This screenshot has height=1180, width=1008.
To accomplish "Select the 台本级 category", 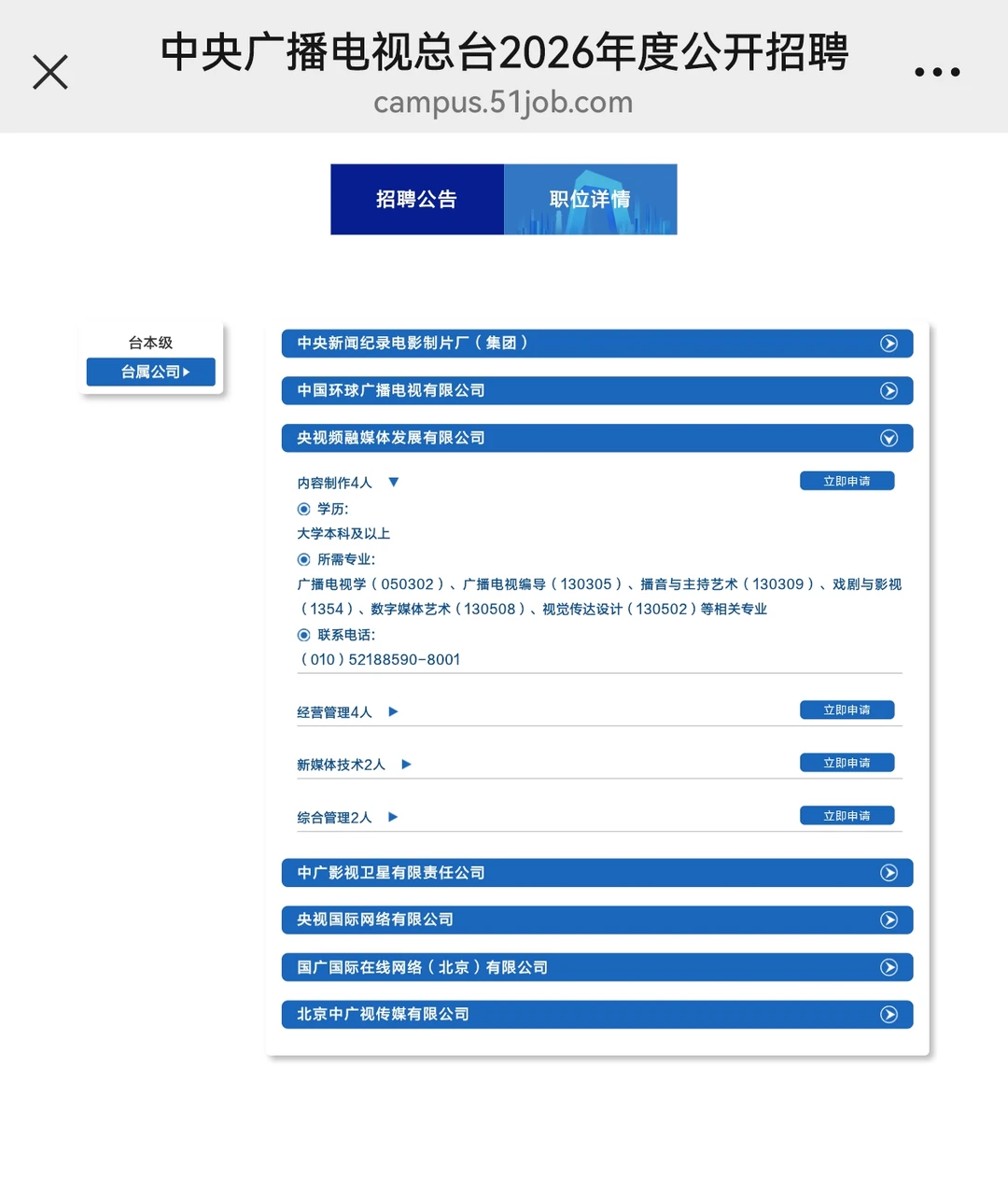I will [x=150, y=343].
